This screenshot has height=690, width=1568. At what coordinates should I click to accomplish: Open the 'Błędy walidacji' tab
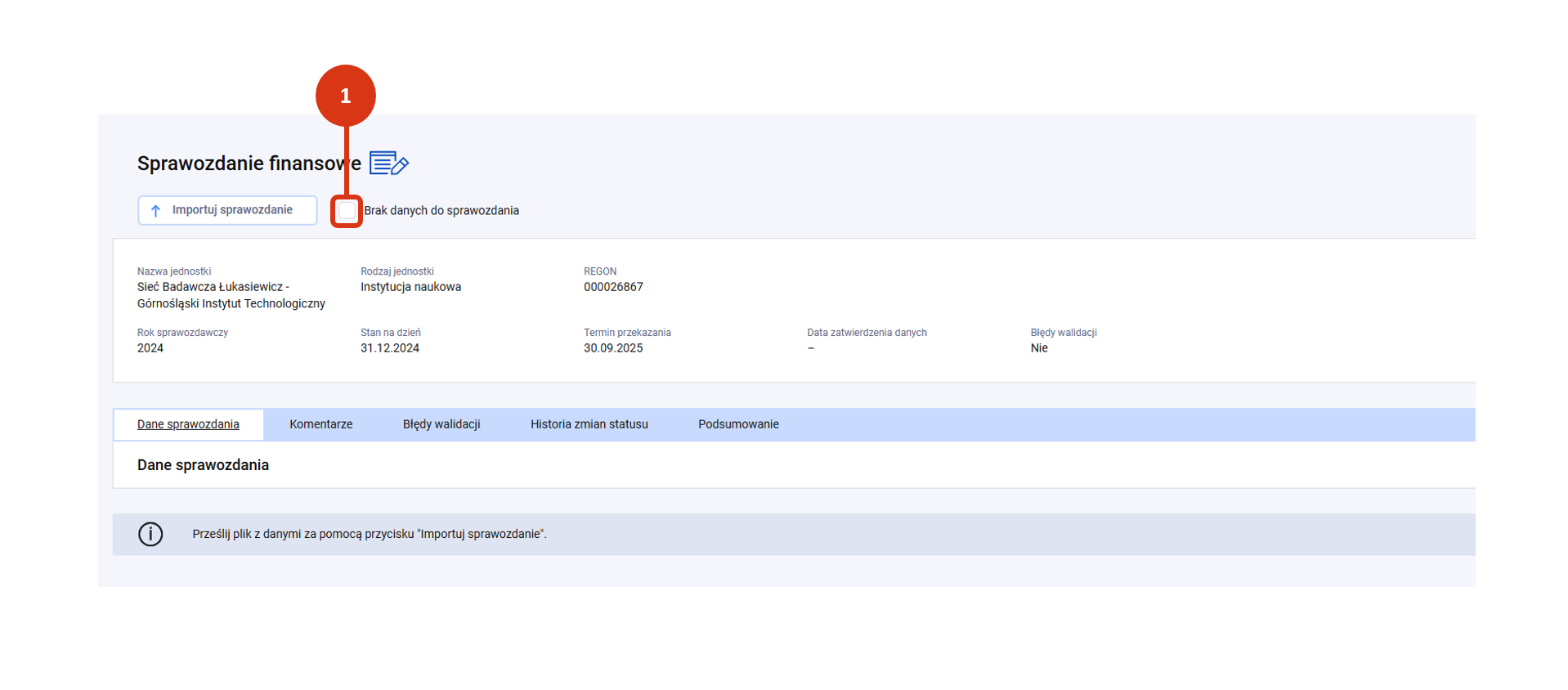pos(441,424)
